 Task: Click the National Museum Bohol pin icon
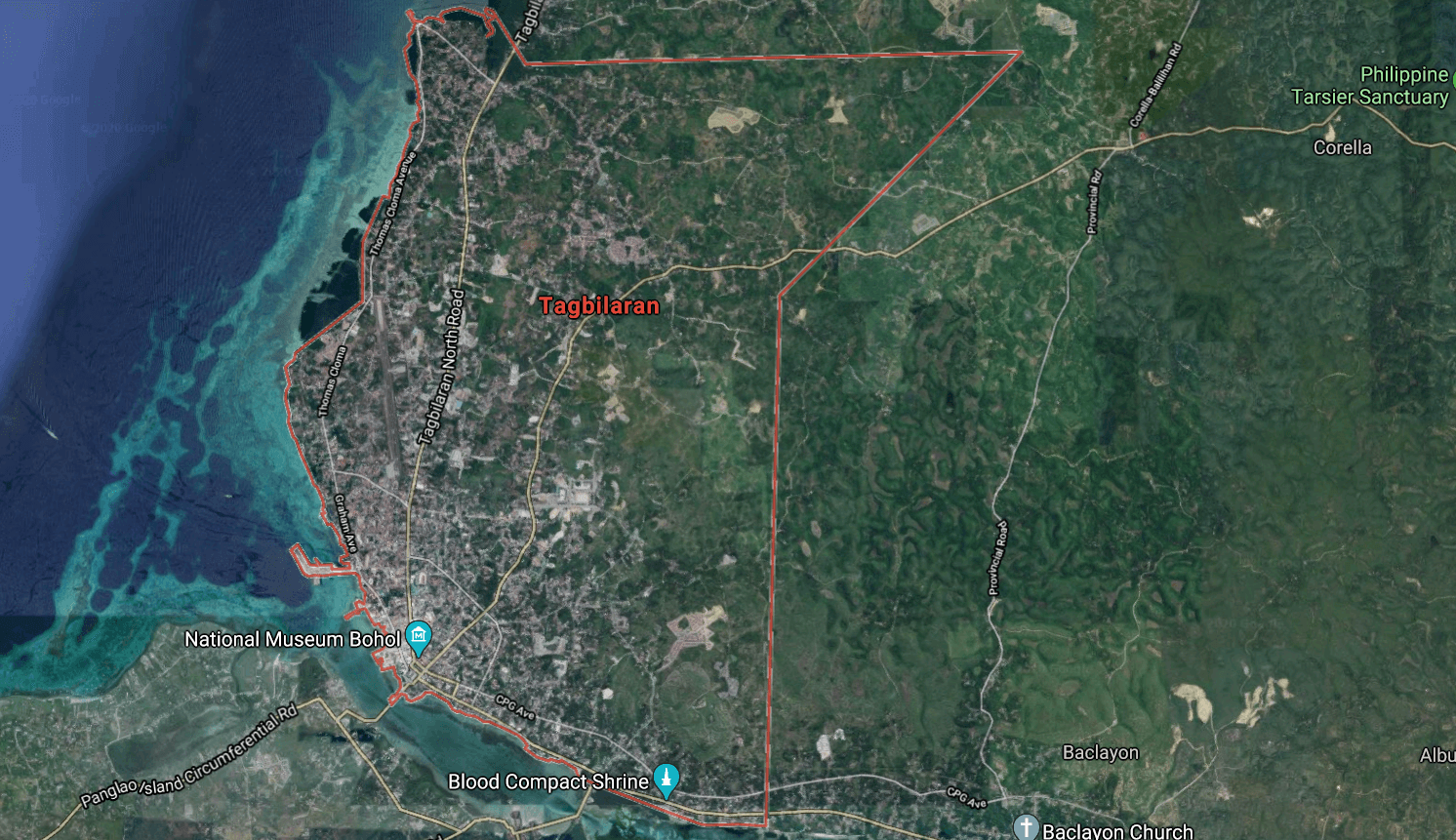(419, 638)
